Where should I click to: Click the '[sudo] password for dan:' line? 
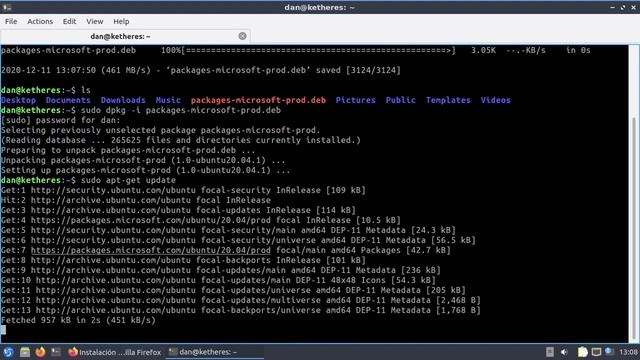[x=61, y=120]
